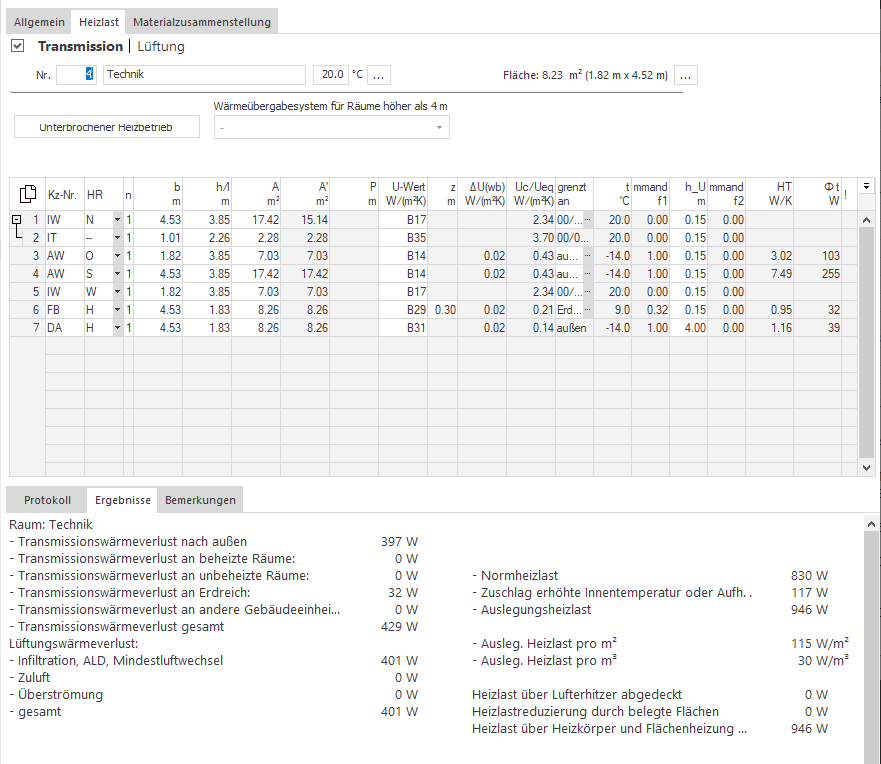Collapse the tree node at row 1 IW
Viewport: 881px width, 764px height.
[17, 220]
